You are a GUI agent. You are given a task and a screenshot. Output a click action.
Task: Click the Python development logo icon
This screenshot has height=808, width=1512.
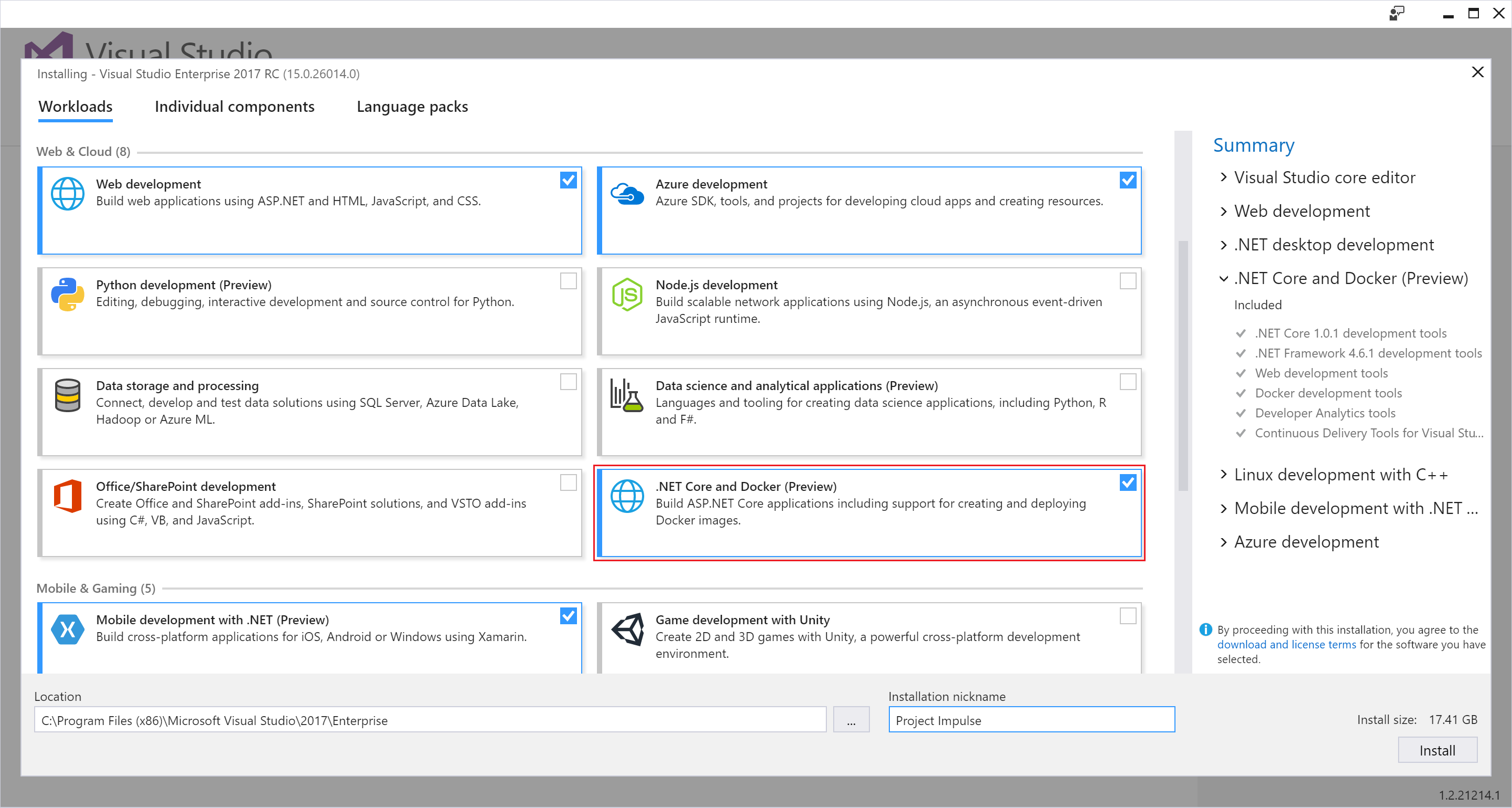[x=68, y=294]
